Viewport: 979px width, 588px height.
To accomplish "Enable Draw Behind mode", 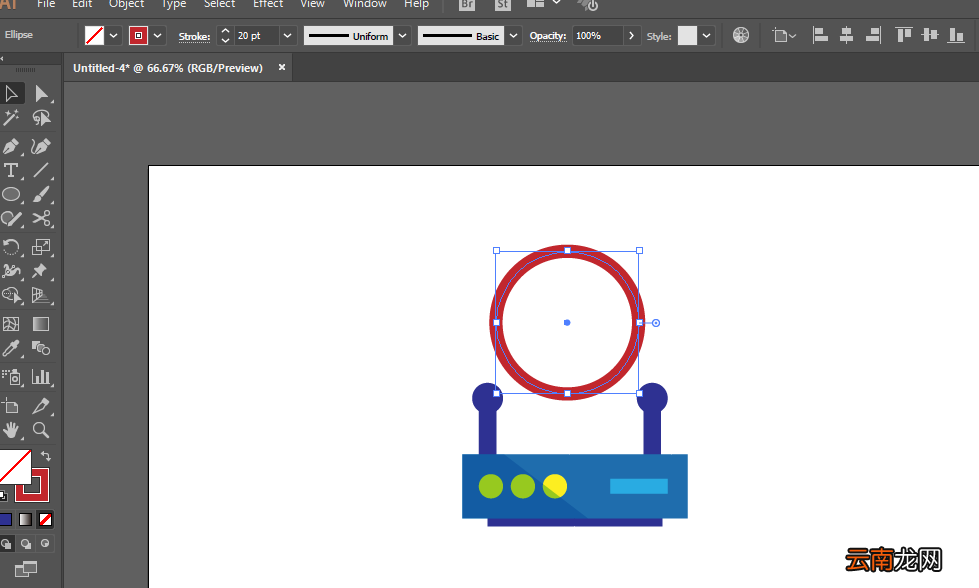I will click(x=26, y=544).
